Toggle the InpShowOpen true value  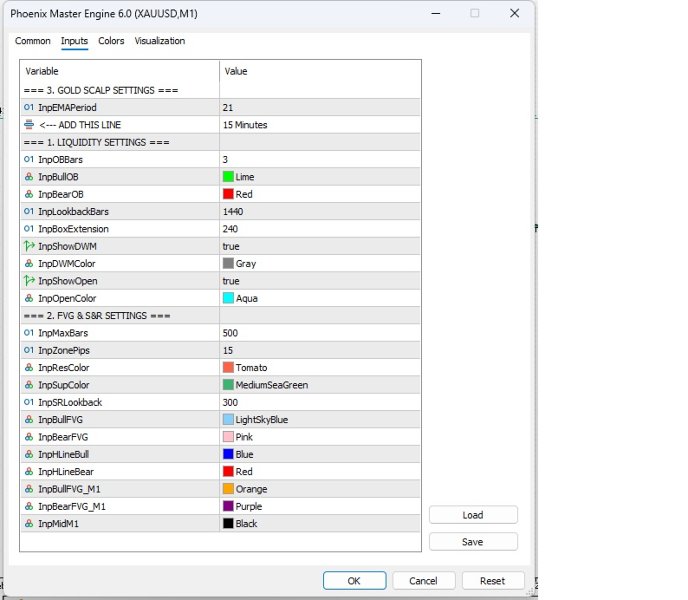(231, 281)
